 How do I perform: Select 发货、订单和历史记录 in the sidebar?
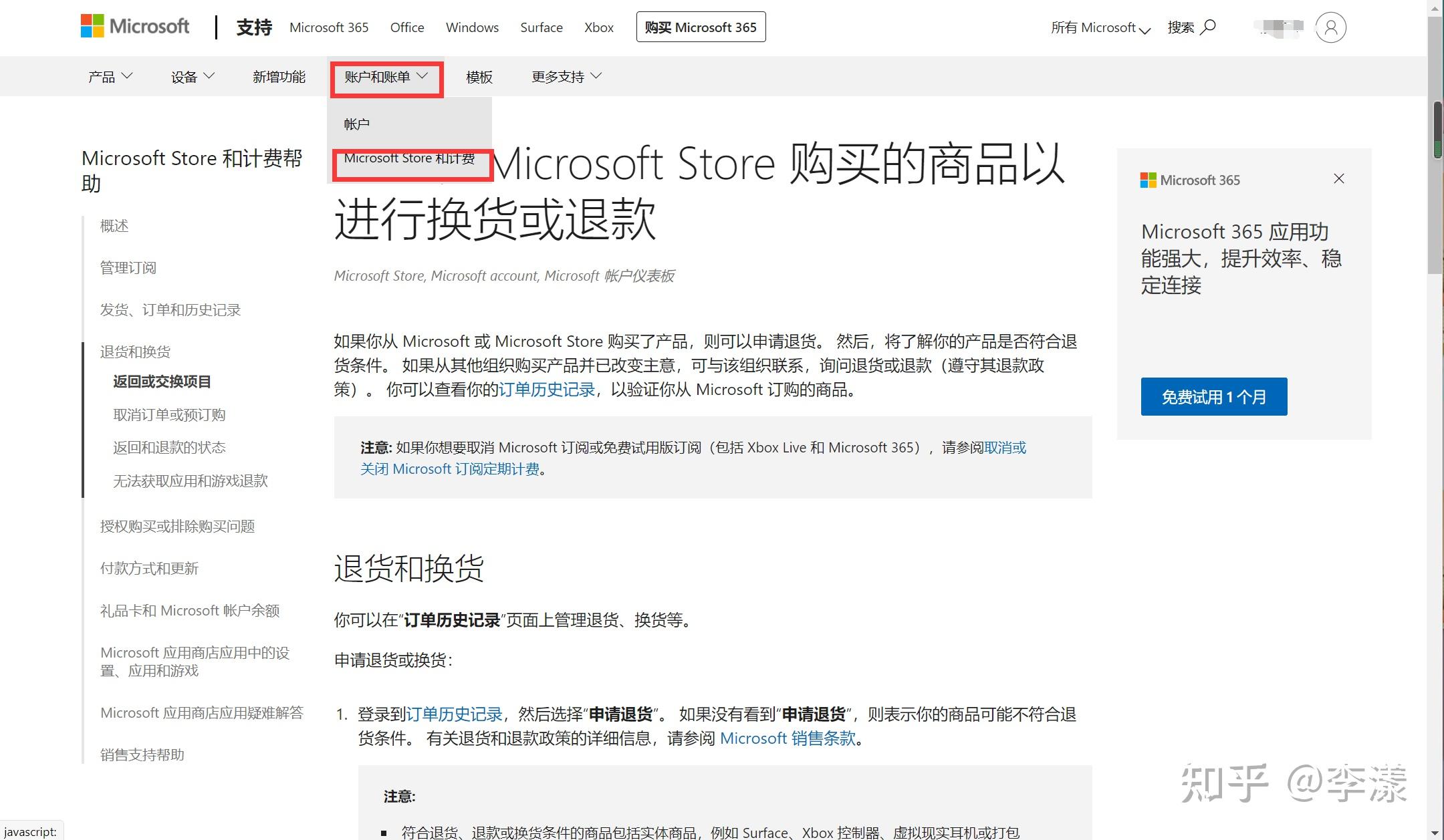pos(170,310)
